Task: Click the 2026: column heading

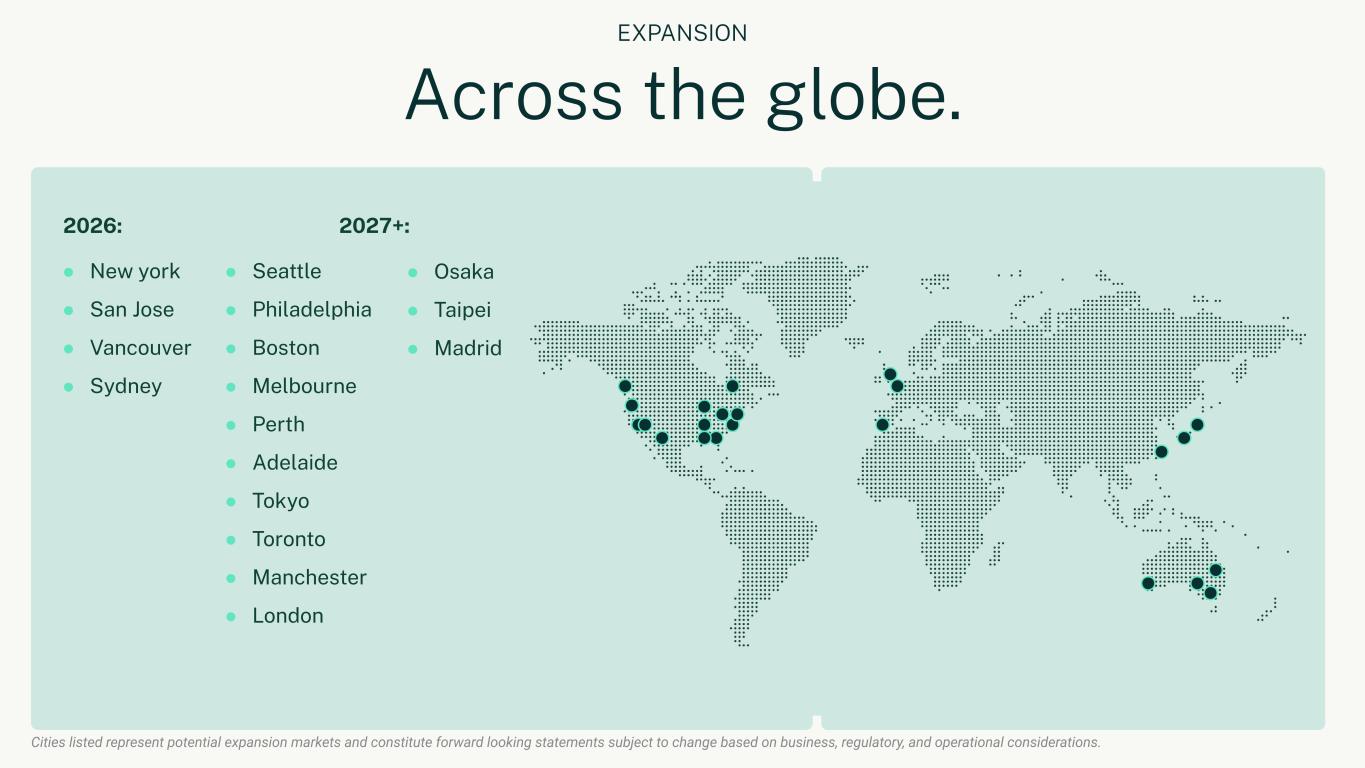Action: click(x=92, y=226)
